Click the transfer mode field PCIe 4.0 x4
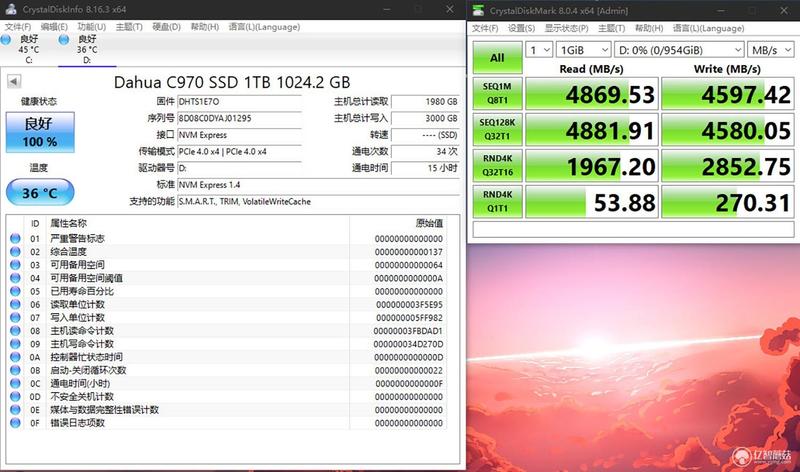This screenshot has height=472, width=800. click(239, 152)
